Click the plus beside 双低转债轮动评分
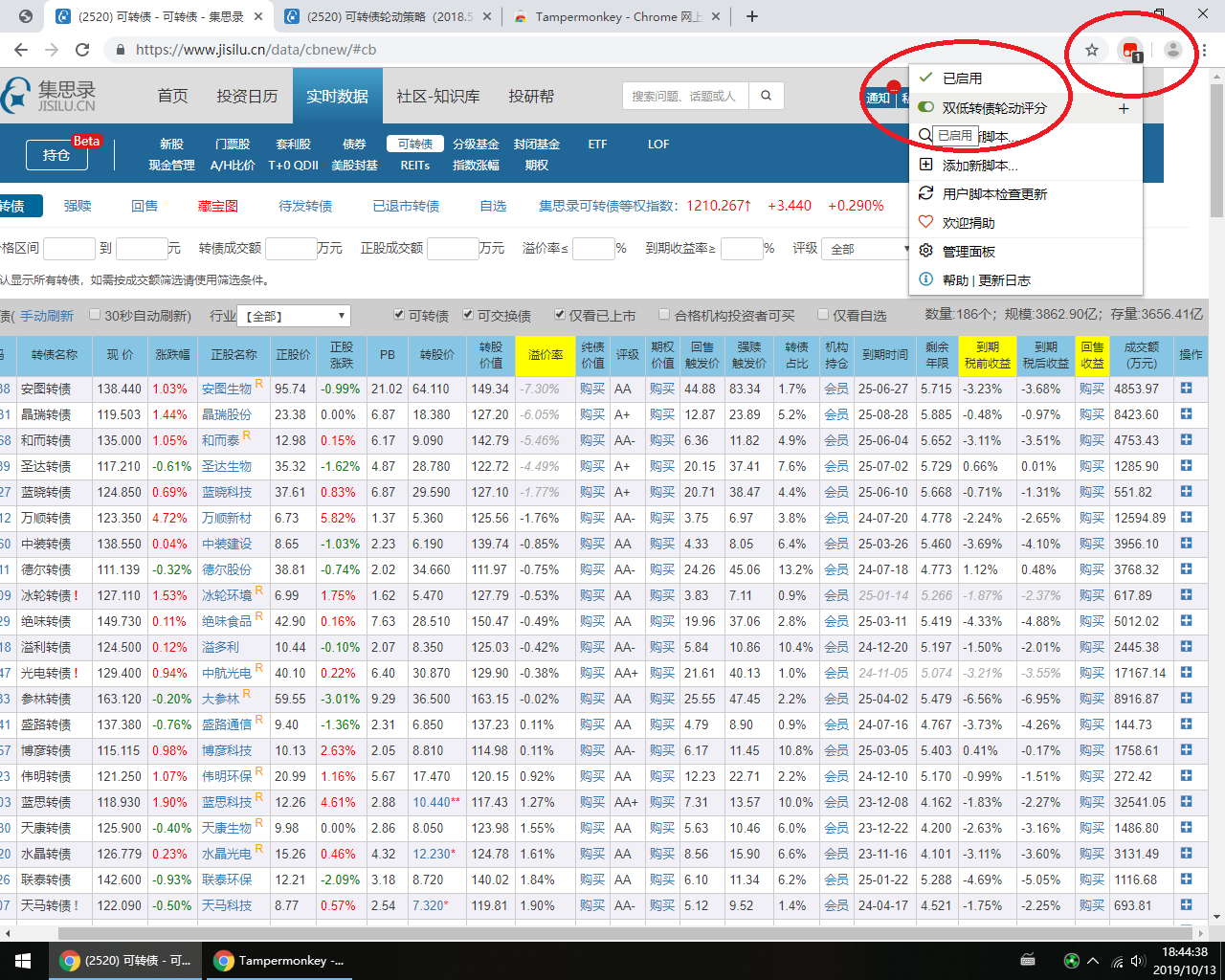 [x=1124, y=108]
